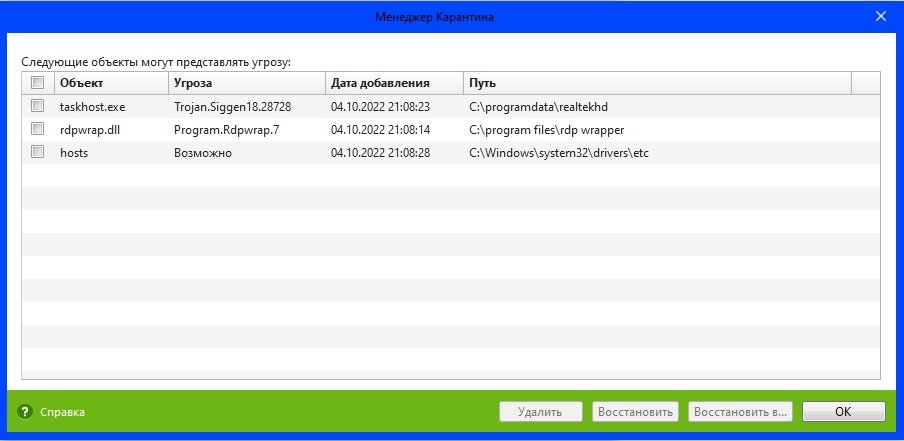Screen dimensions: 904x441
Task: Close the Менеджер Карантина window
Action: [880, 17]
